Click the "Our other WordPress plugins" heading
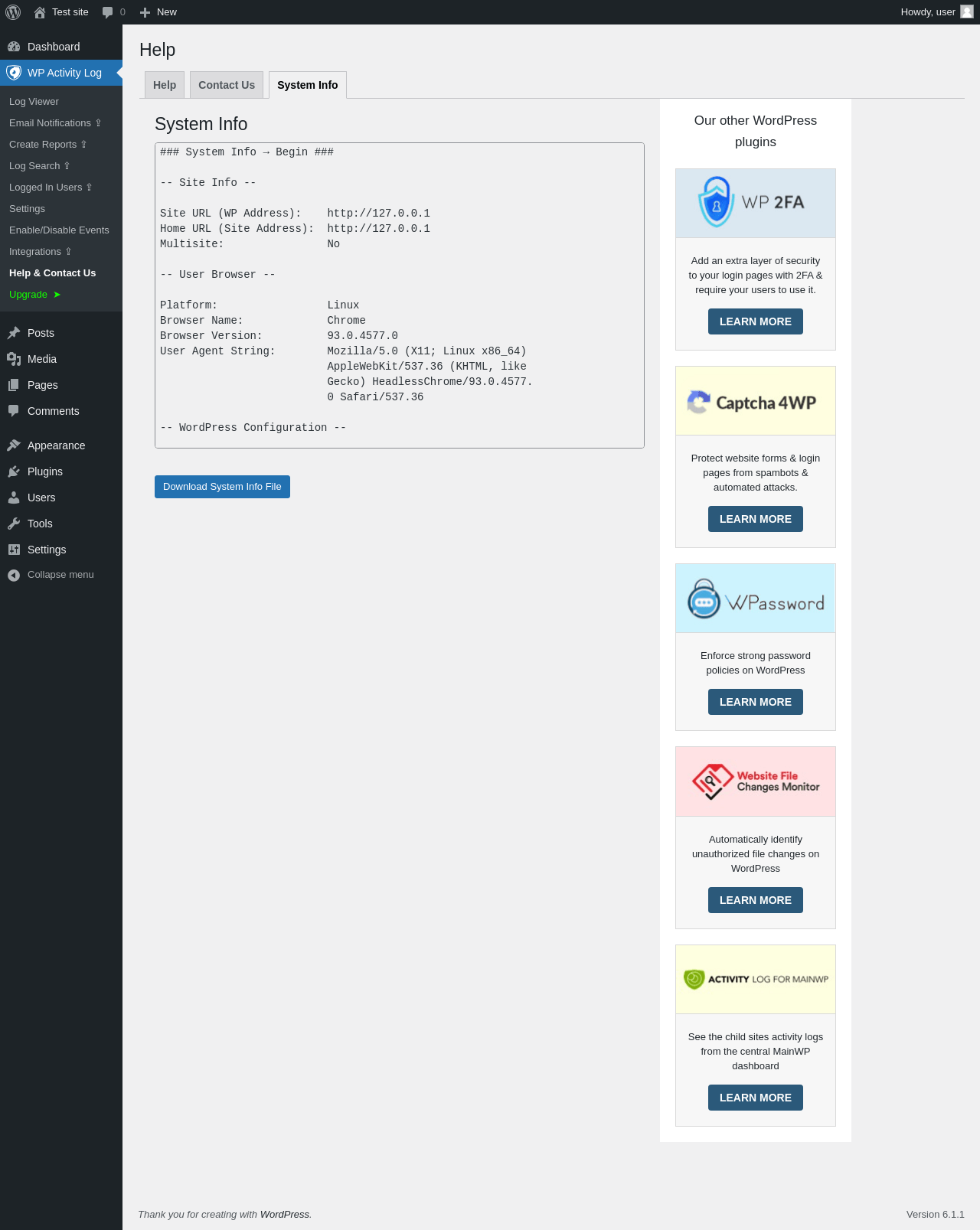The image size is (980, 1230). tap(756, 131)
